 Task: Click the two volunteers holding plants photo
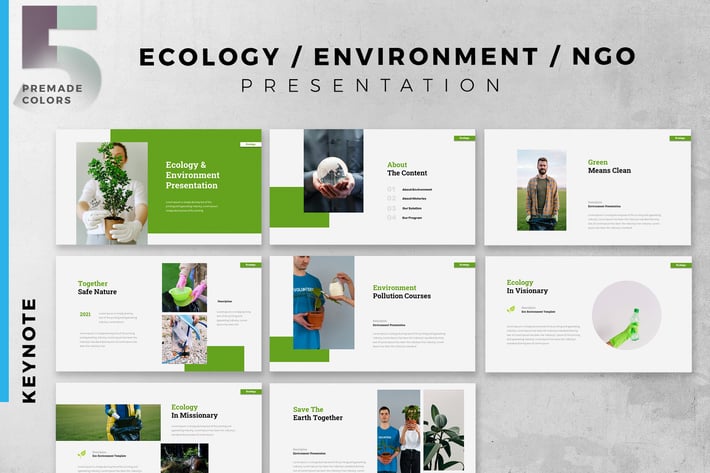coord(398,431)
